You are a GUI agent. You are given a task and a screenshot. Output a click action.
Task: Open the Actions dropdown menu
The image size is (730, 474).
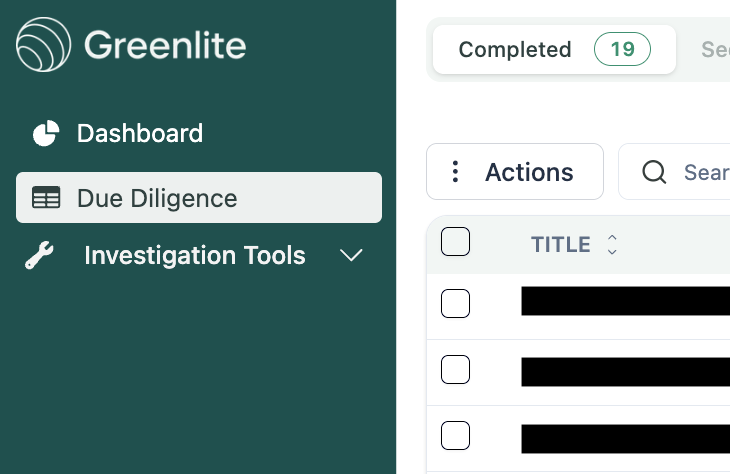click(515, 172)
